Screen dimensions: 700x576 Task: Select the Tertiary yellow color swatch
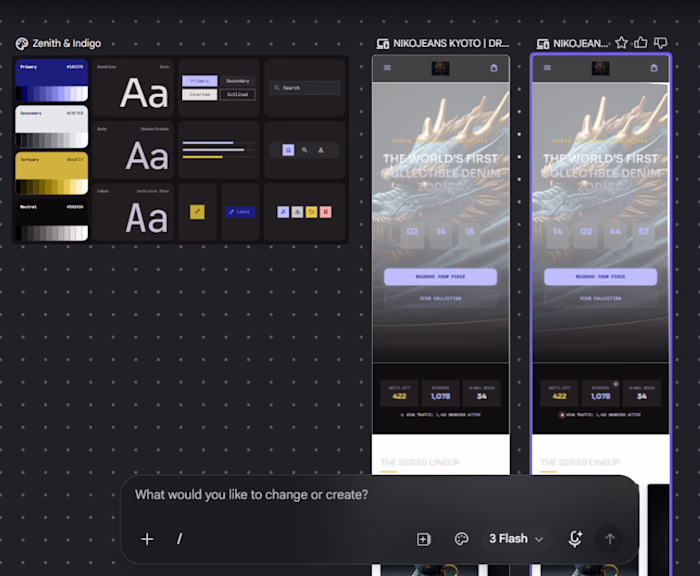pos(52,173)
